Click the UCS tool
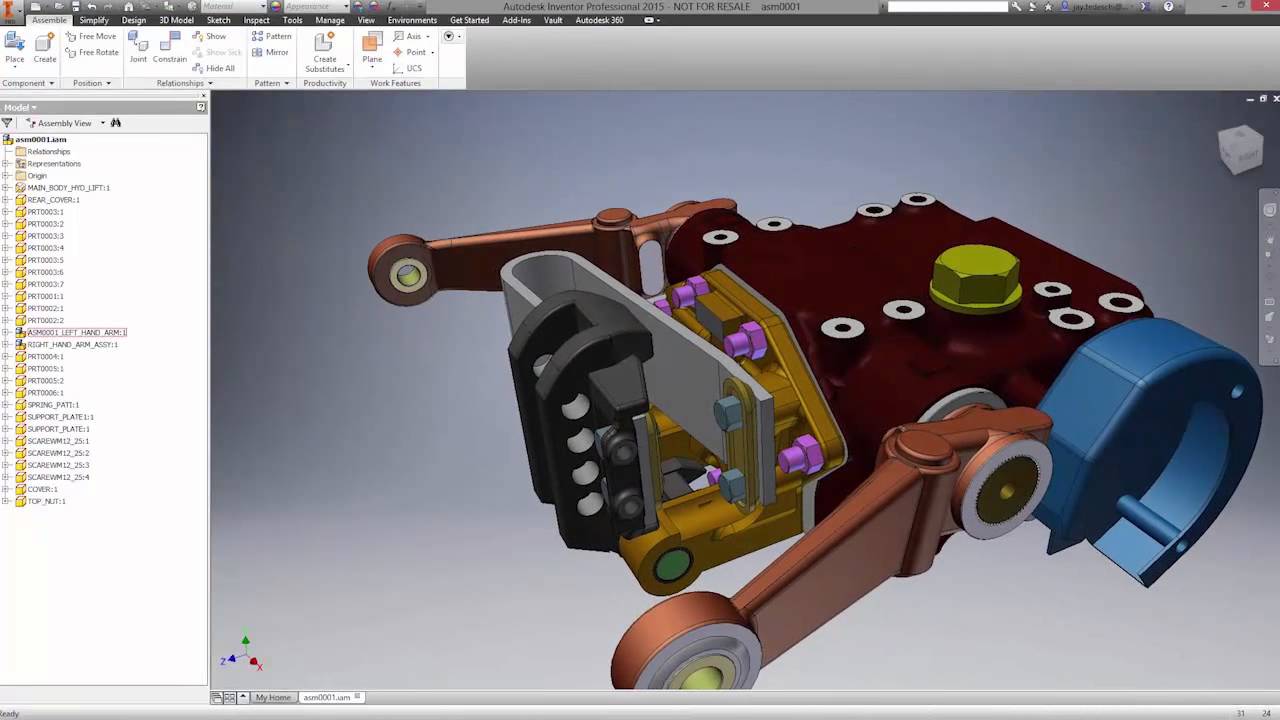This screenshot has height=720, width=1280. (x=408, y=68)
